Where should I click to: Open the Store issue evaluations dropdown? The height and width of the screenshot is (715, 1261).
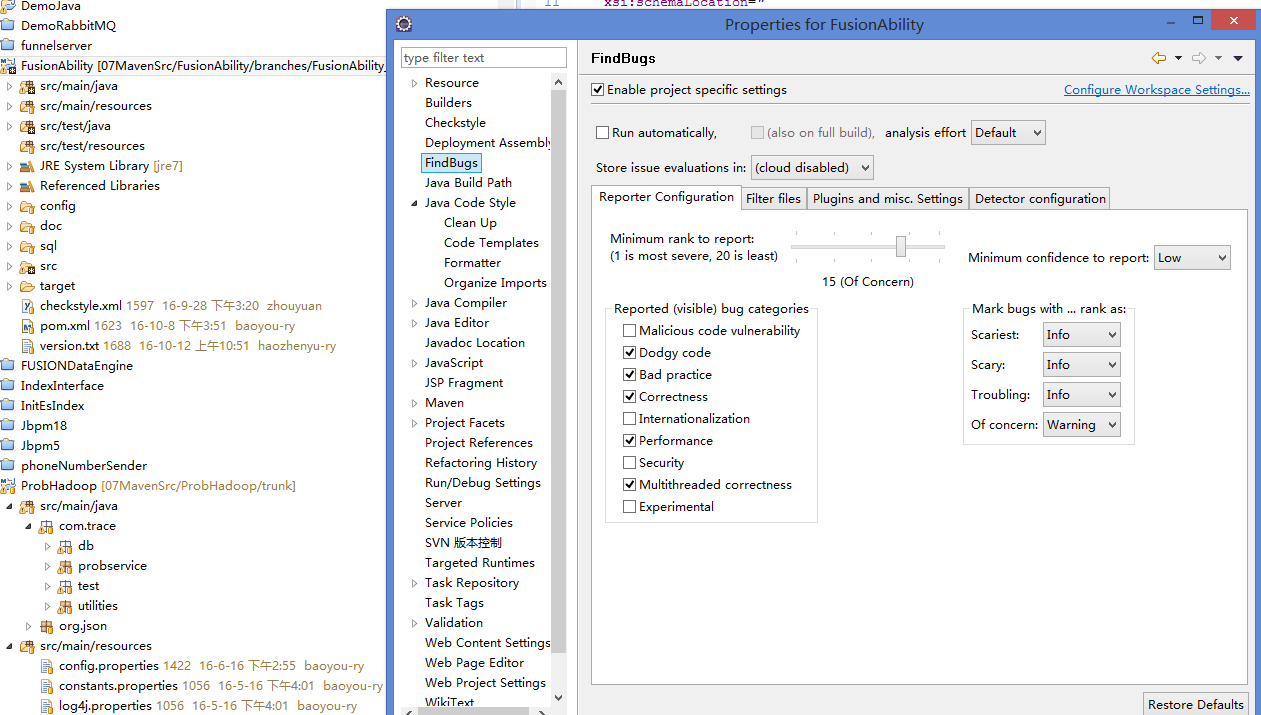point(812,168)
